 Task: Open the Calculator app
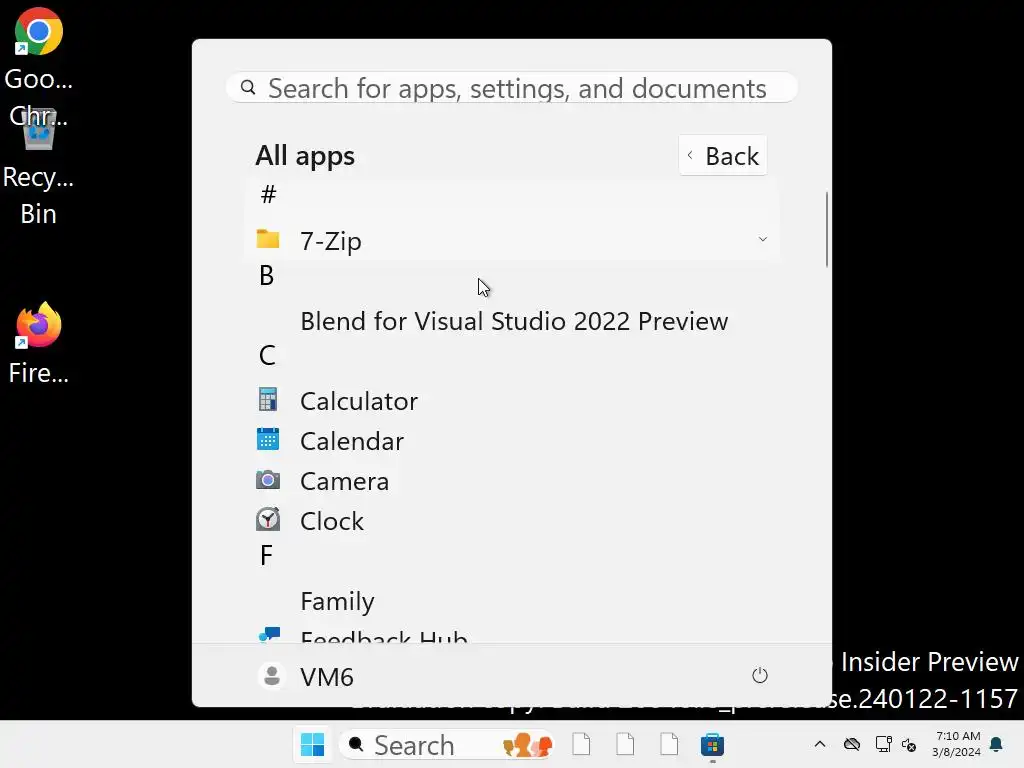[357, 401]
